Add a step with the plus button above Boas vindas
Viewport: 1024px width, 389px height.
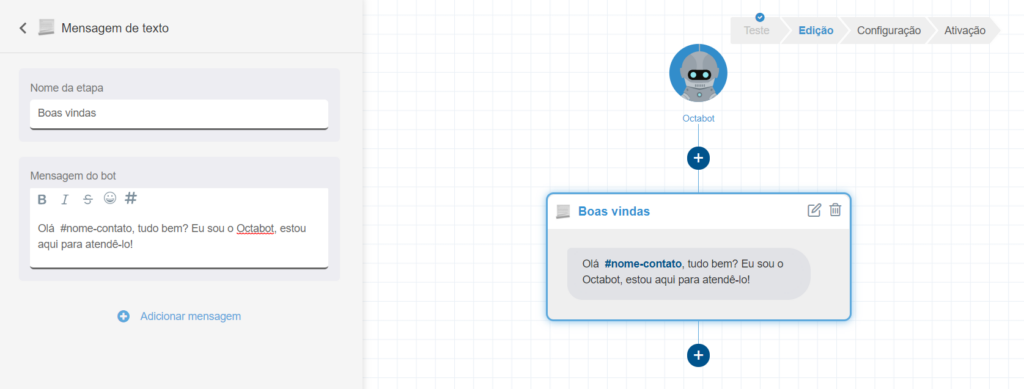pyautogui.click(x=698, y=158)
